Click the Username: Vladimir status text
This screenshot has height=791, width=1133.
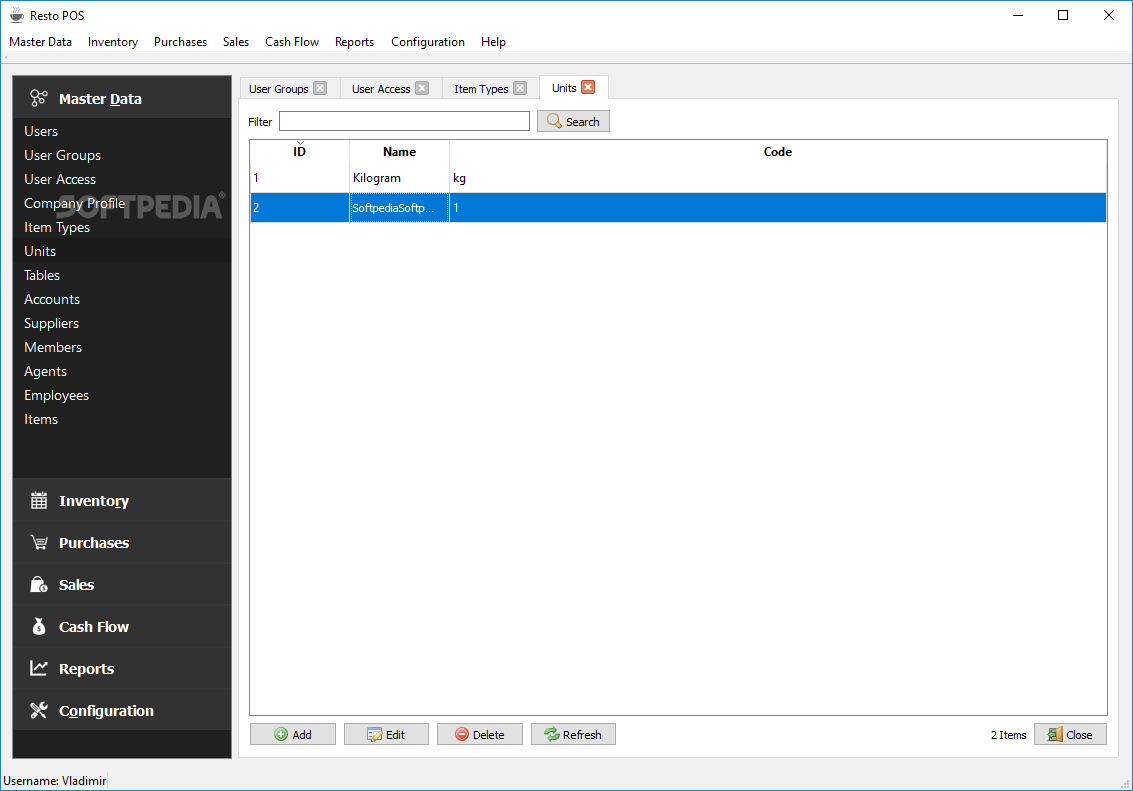point(55,780)
